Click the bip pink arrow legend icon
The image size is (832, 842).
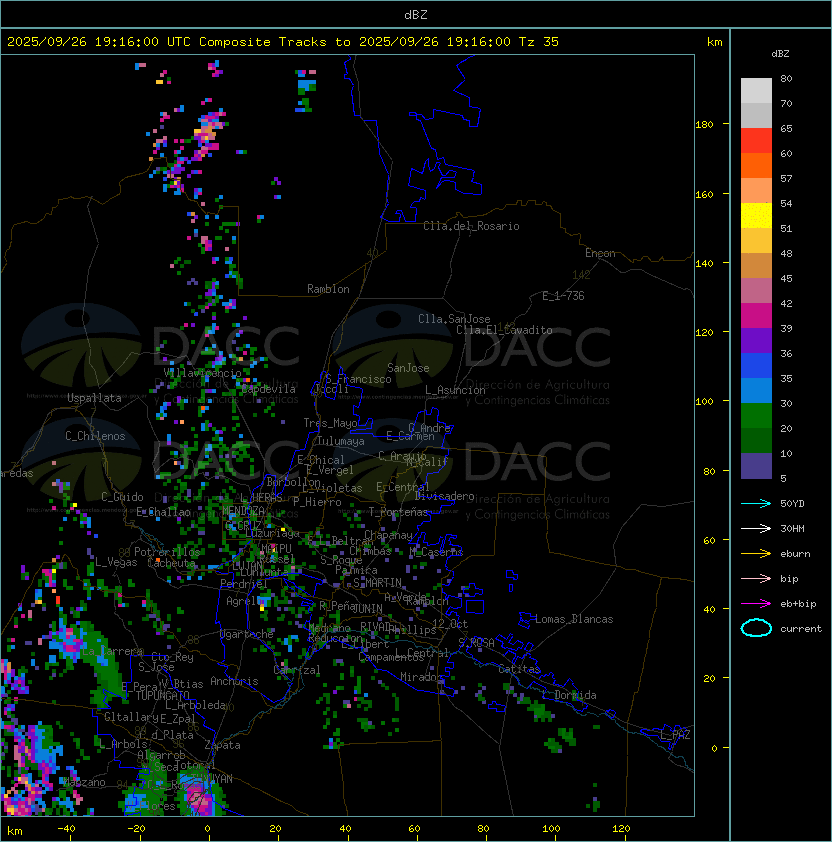(x=756, y=578)
